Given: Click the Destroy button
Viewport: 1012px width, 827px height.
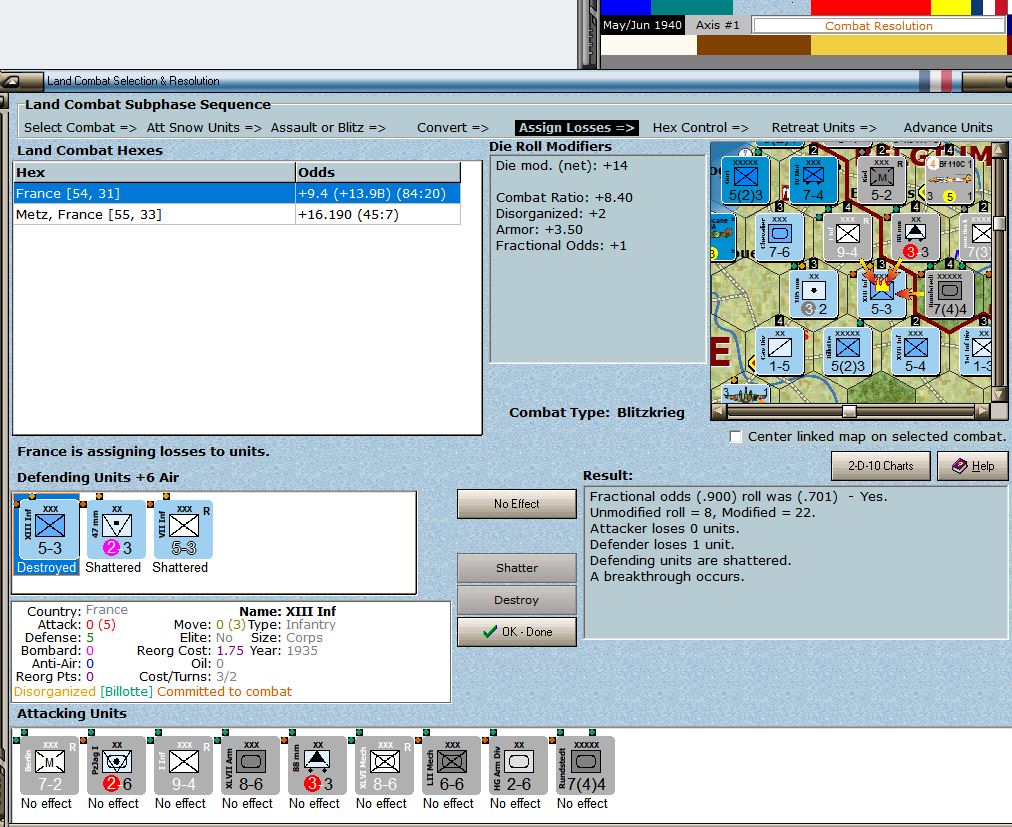Looking at the screenshot, I should (x=516, y=600).
